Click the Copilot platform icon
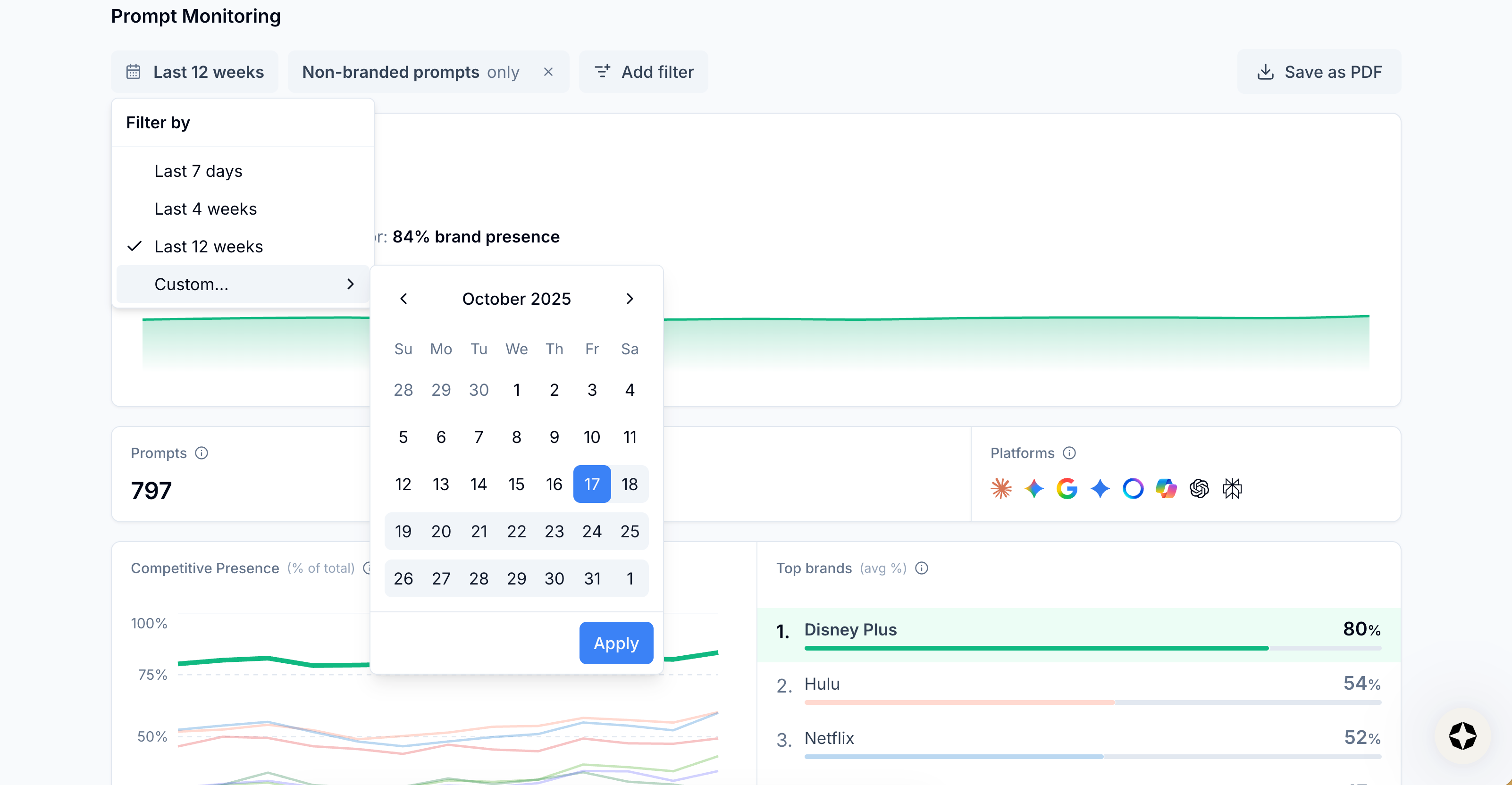The width and height of the screenshot is (1512, 785). click(x=1166, y=488)
